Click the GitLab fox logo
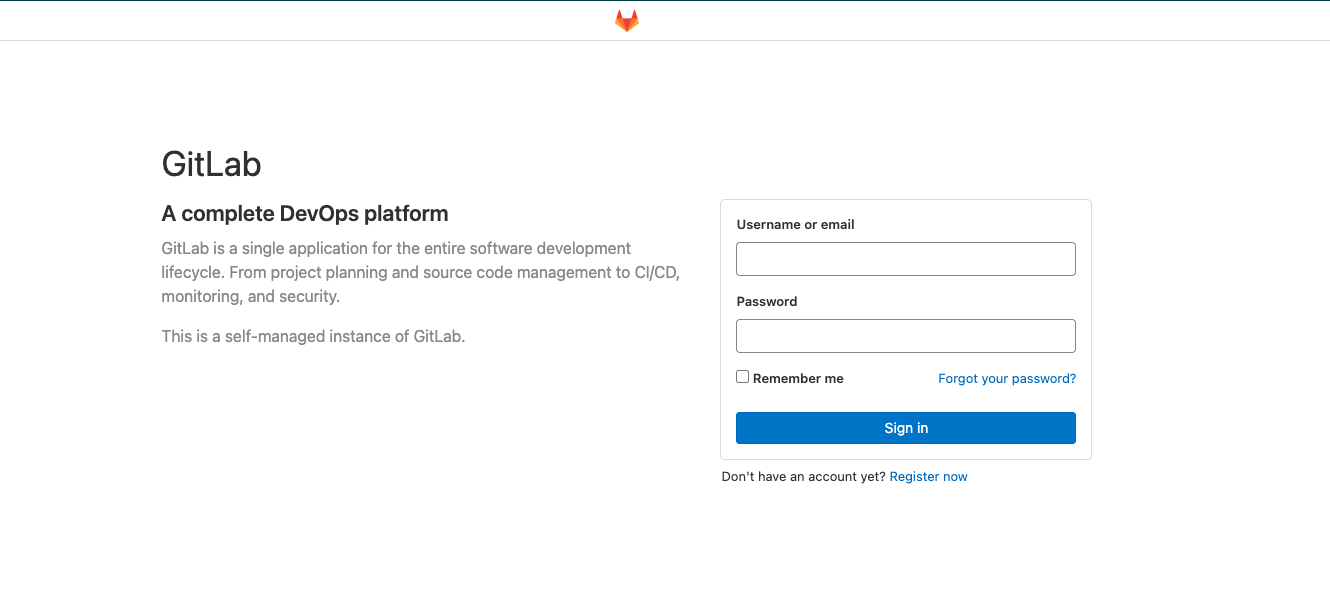 pos(627,21)
